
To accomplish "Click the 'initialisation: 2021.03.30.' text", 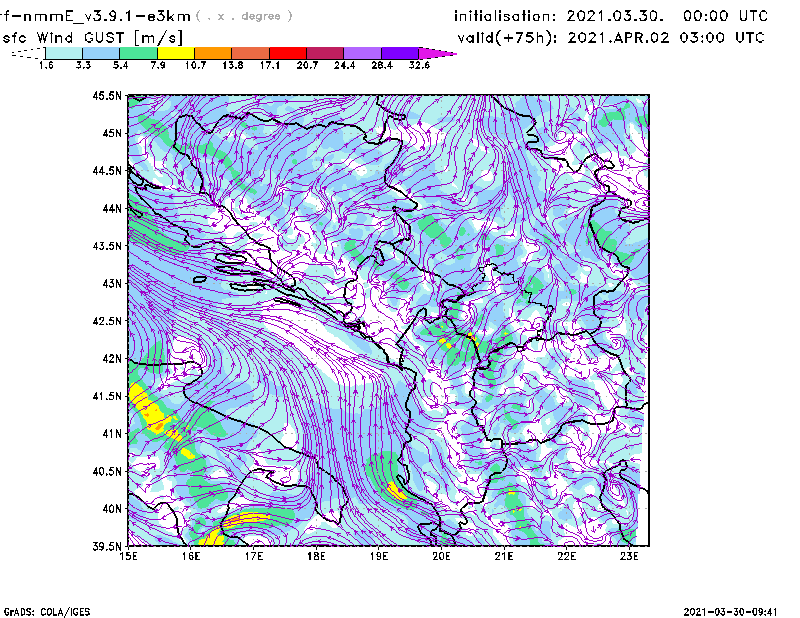I will coord(559,16).
